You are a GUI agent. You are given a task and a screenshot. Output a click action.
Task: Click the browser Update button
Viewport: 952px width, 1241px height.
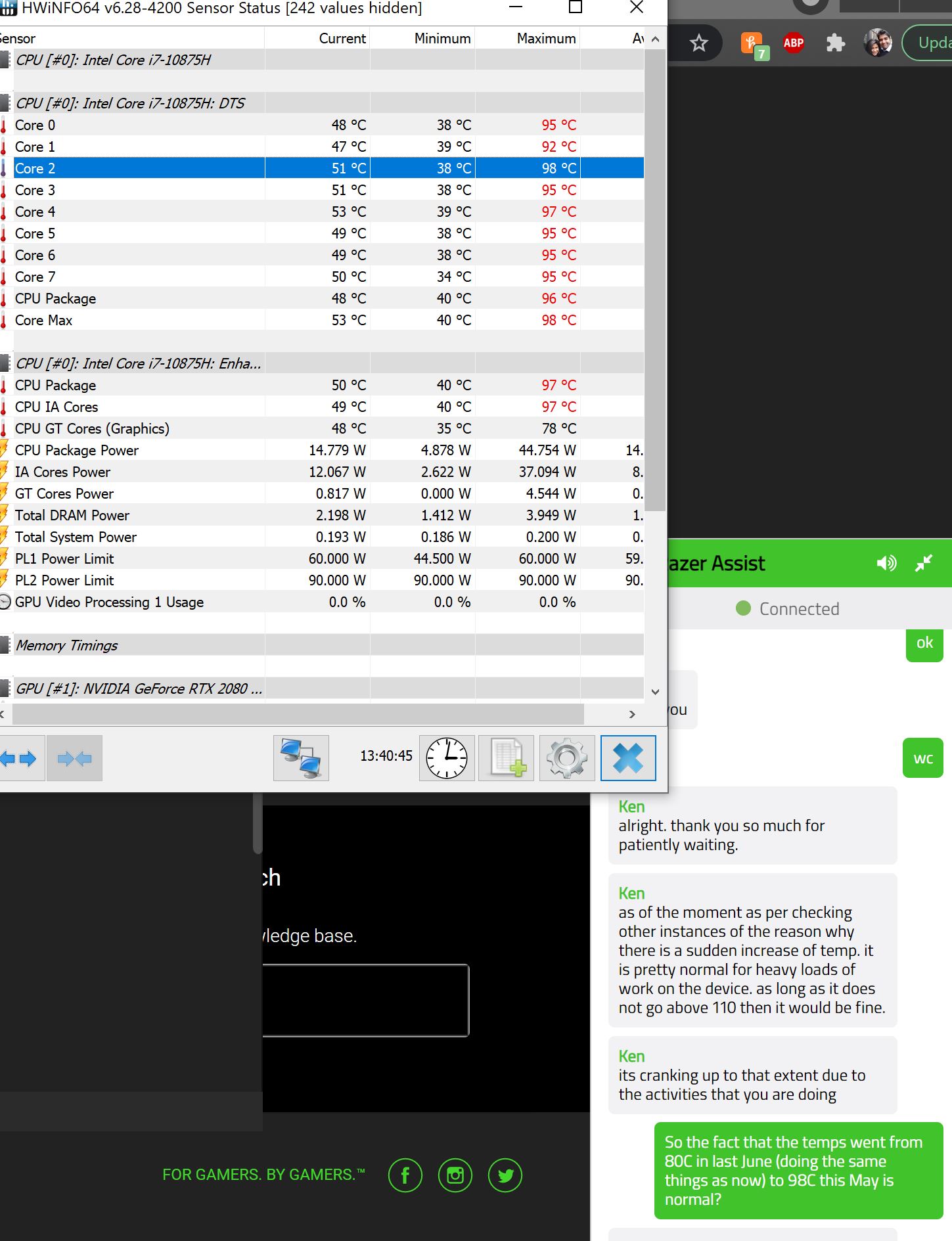click(x=927, y=43)
